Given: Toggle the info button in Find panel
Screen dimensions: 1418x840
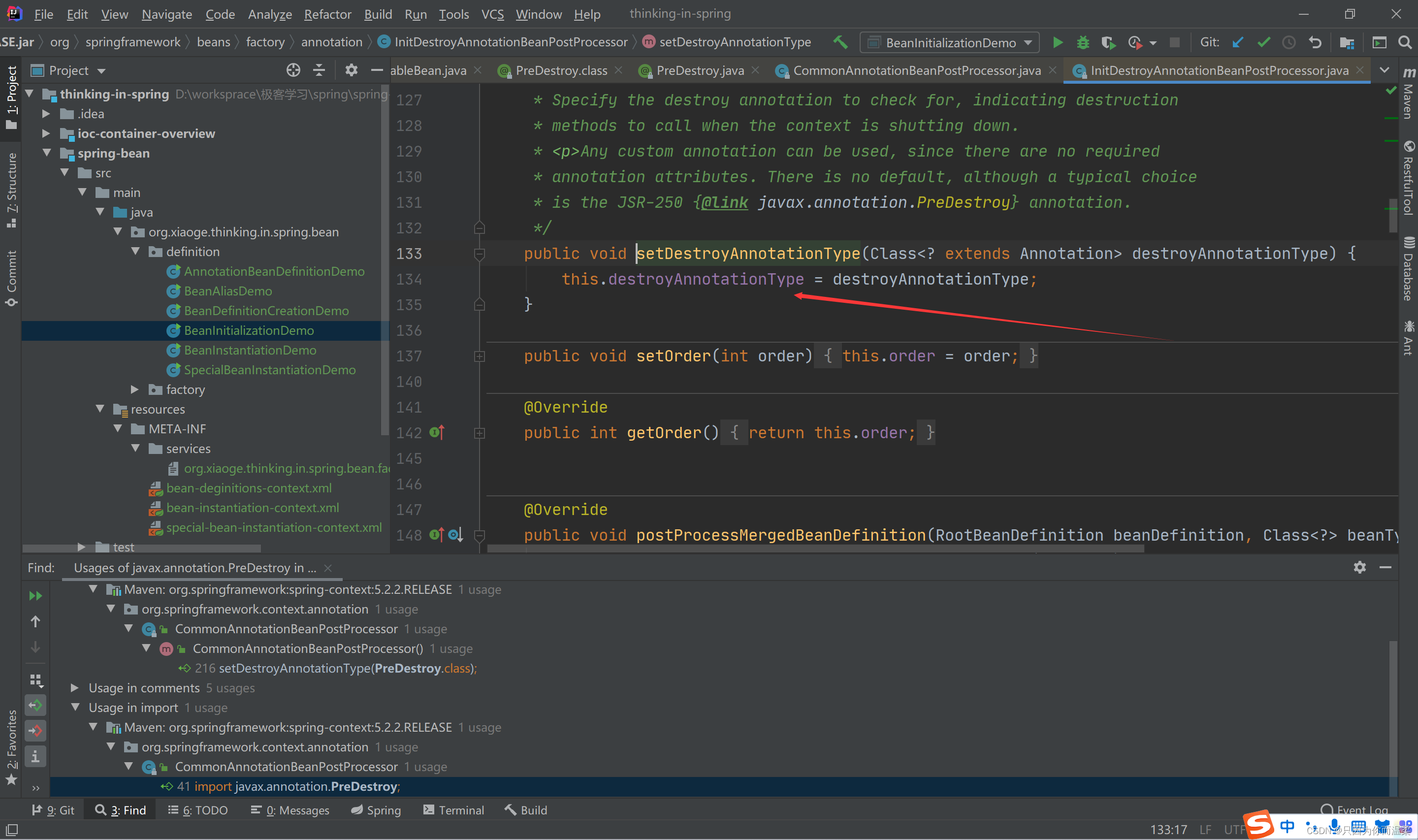Looking at the screenshot, I should (35, 756).
